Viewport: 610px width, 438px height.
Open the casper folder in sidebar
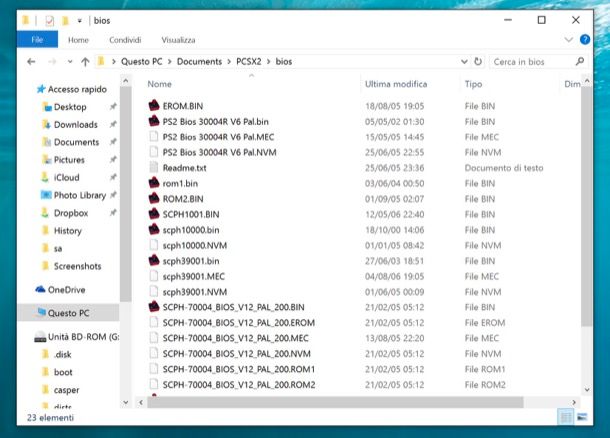[66, 390]
